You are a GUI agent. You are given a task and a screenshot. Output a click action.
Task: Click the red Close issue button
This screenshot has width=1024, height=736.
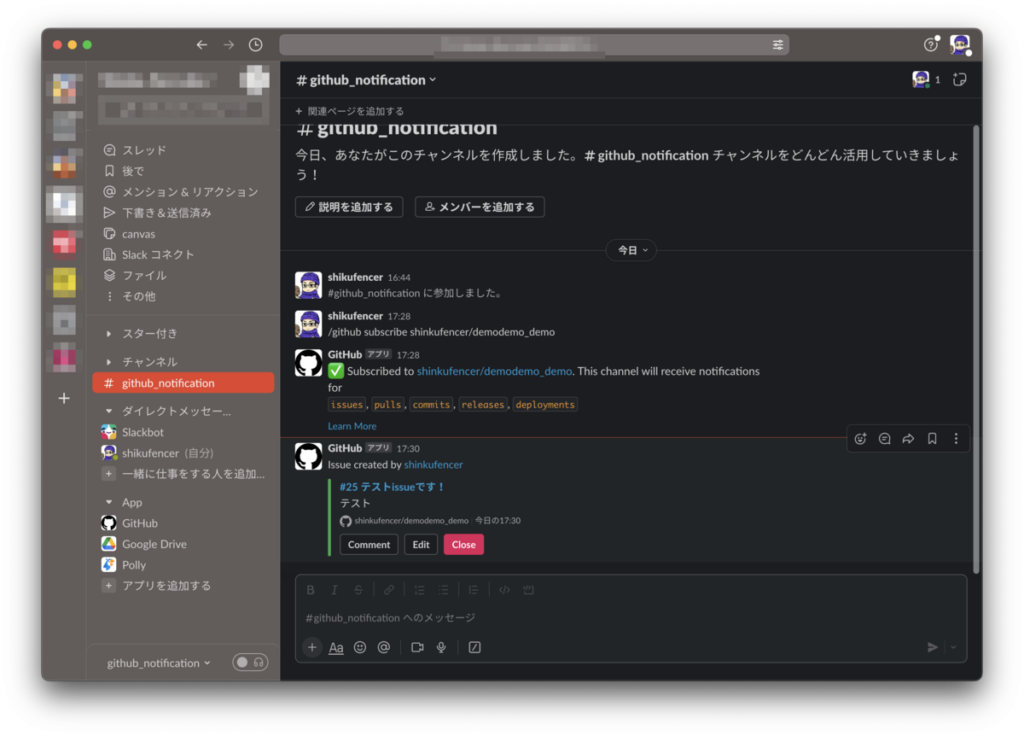(464, 545)
